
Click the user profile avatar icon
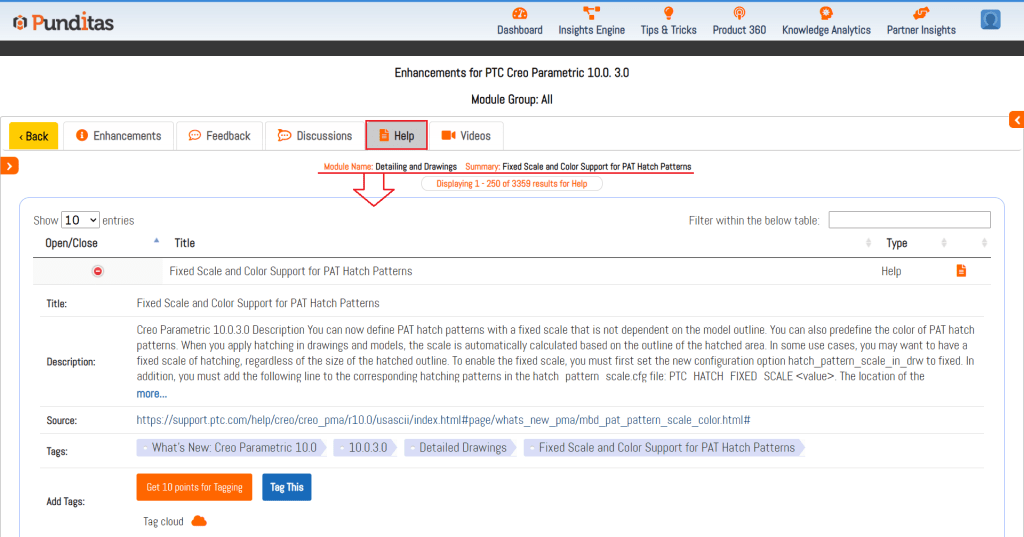coord(990,20)
